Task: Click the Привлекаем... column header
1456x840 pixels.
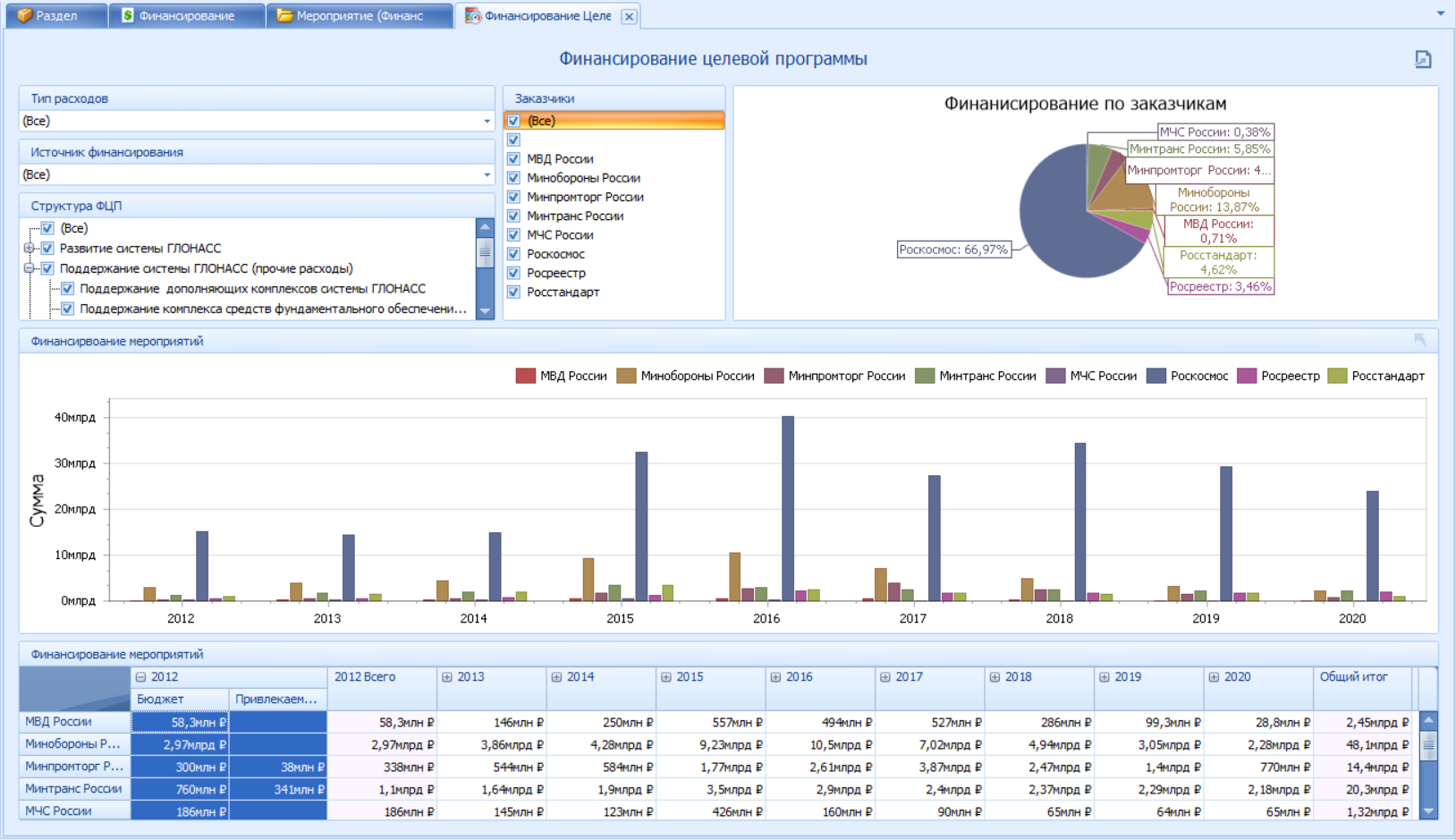Action: click(278, 699)
